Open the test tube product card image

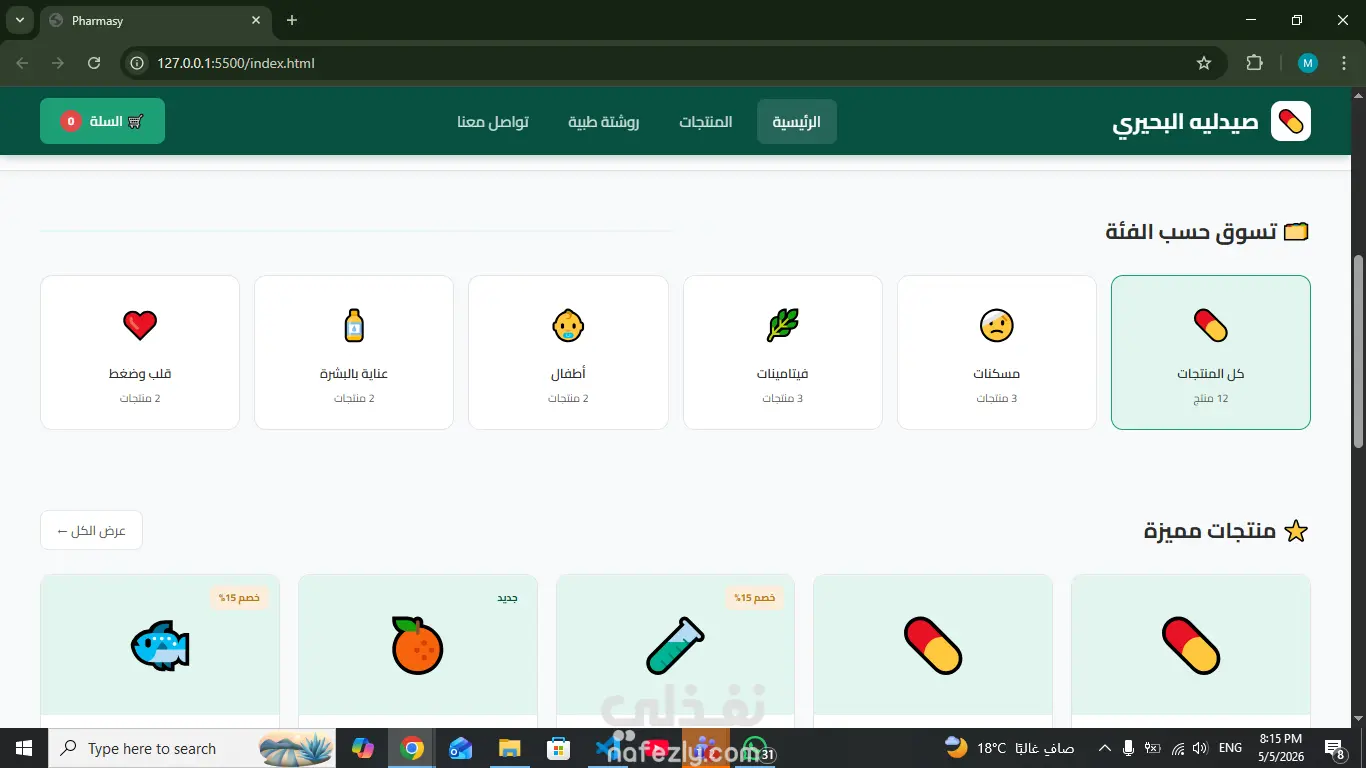(675, 645)
